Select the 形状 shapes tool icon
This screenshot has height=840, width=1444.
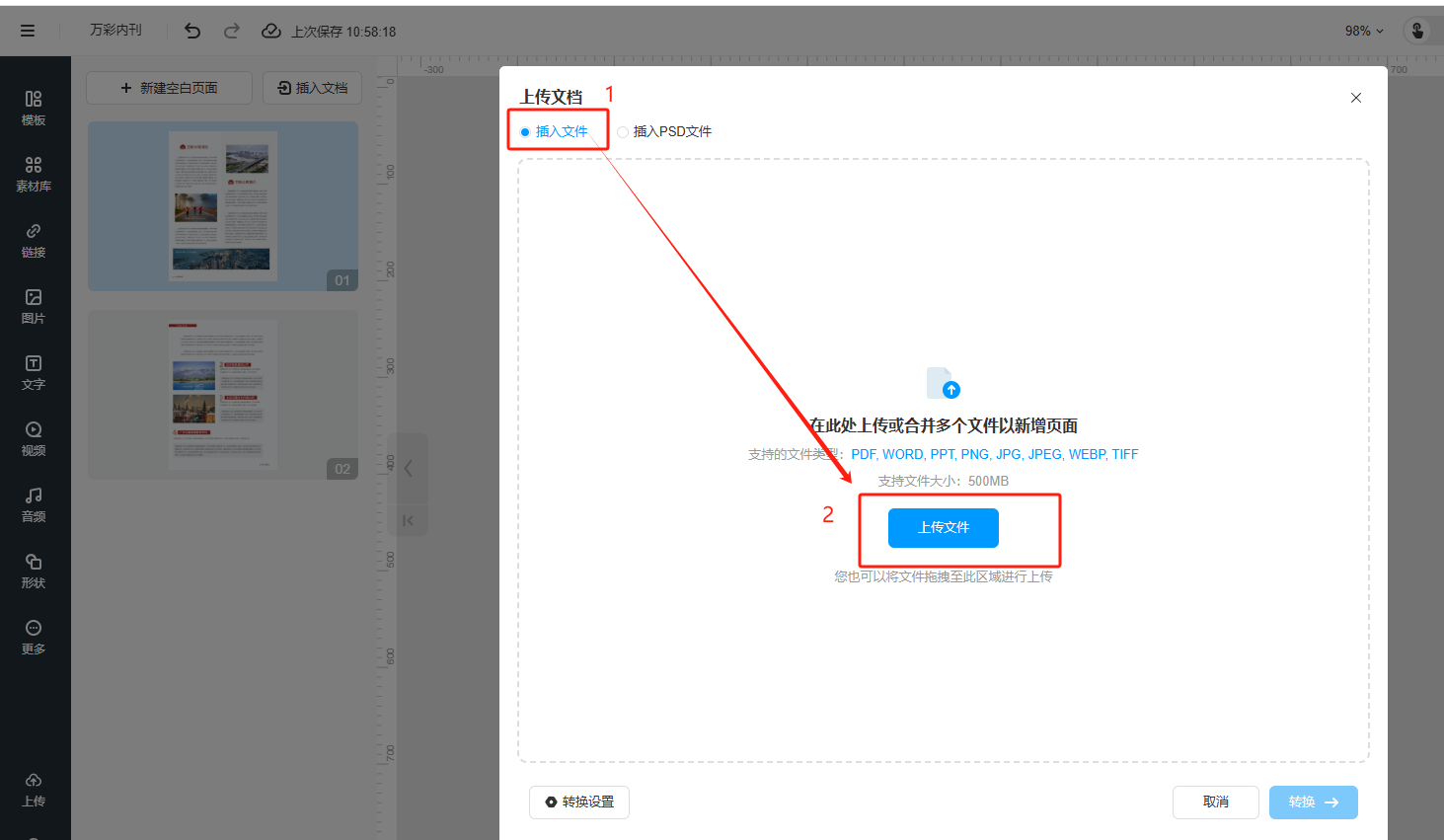pos(34,571)
